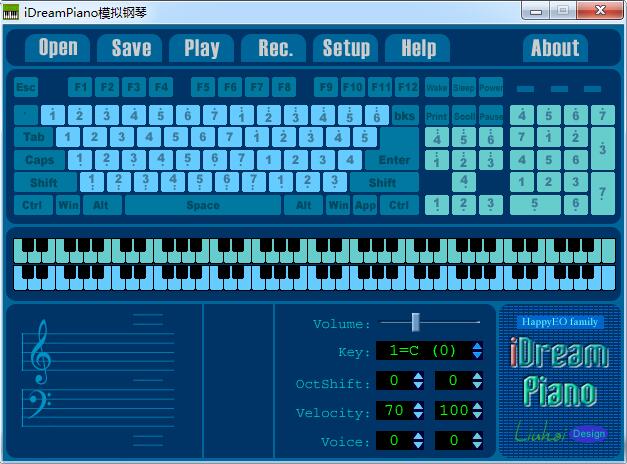Increase the first Voice value
This screenshot has width=627, height=464.
tap(418, 436)
